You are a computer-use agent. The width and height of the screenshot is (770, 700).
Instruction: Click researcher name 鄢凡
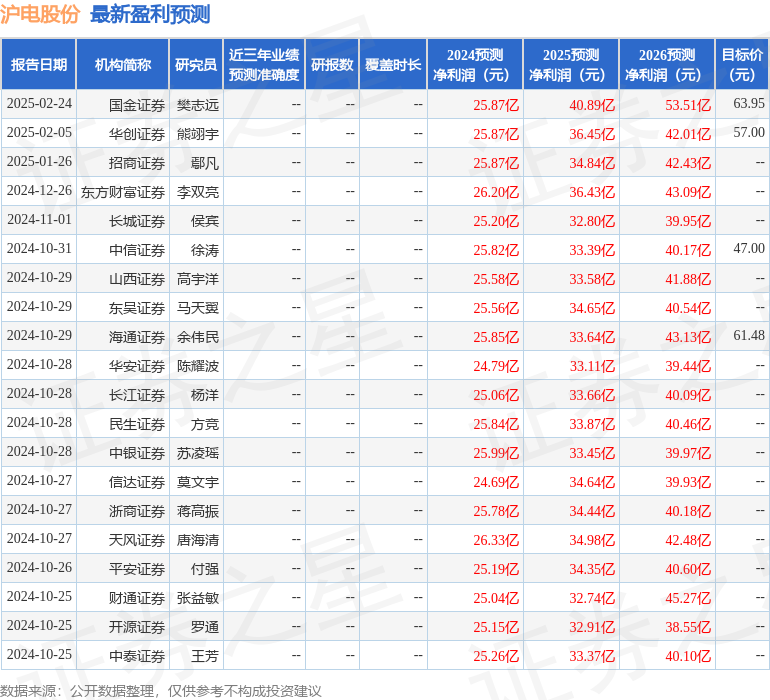coord(205,163)
